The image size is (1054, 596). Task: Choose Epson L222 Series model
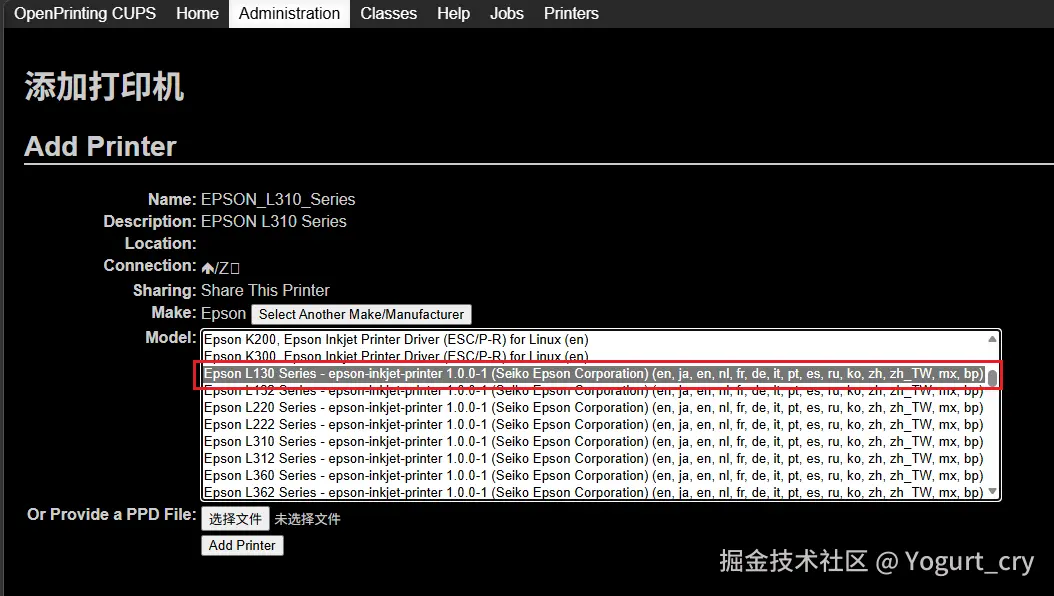594,425
